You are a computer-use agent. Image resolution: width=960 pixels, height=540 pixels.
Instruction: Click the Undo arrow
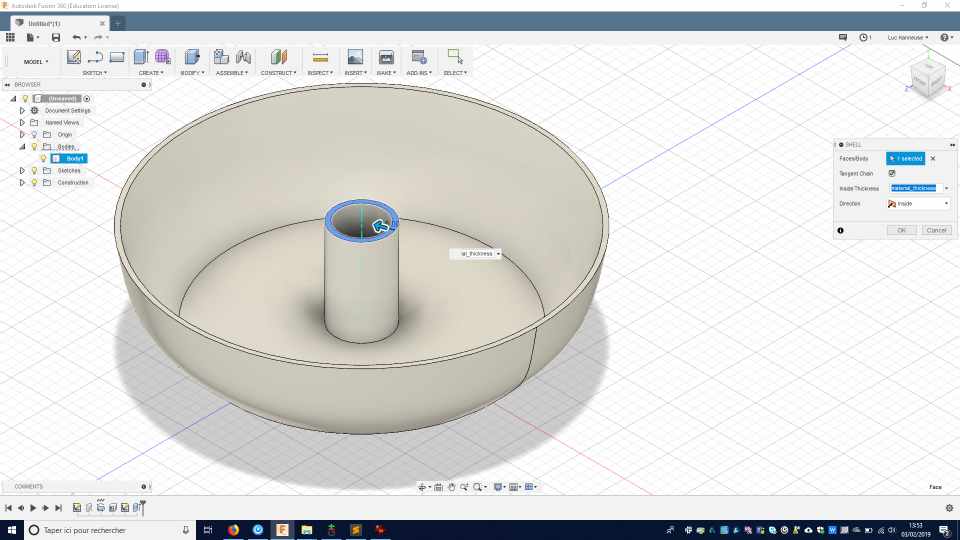coord(77,37)
